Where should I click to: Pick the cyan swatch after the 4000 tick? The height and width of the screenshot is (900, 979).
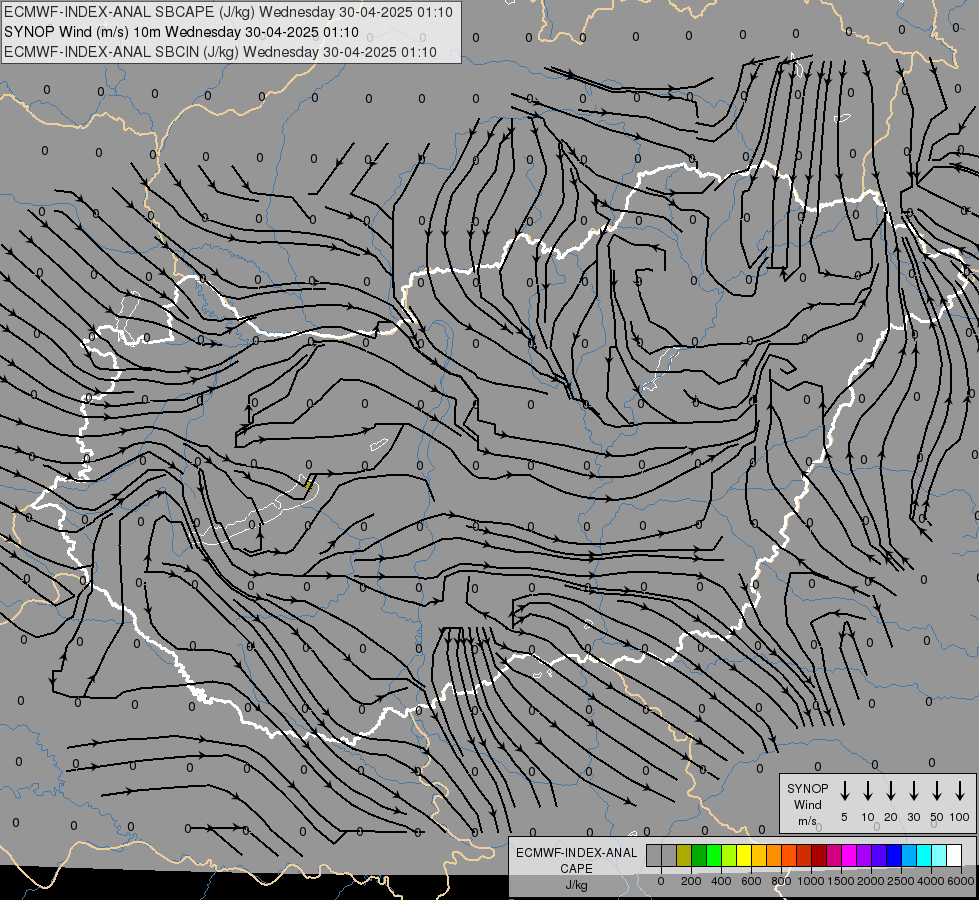[x=924, y=855]
